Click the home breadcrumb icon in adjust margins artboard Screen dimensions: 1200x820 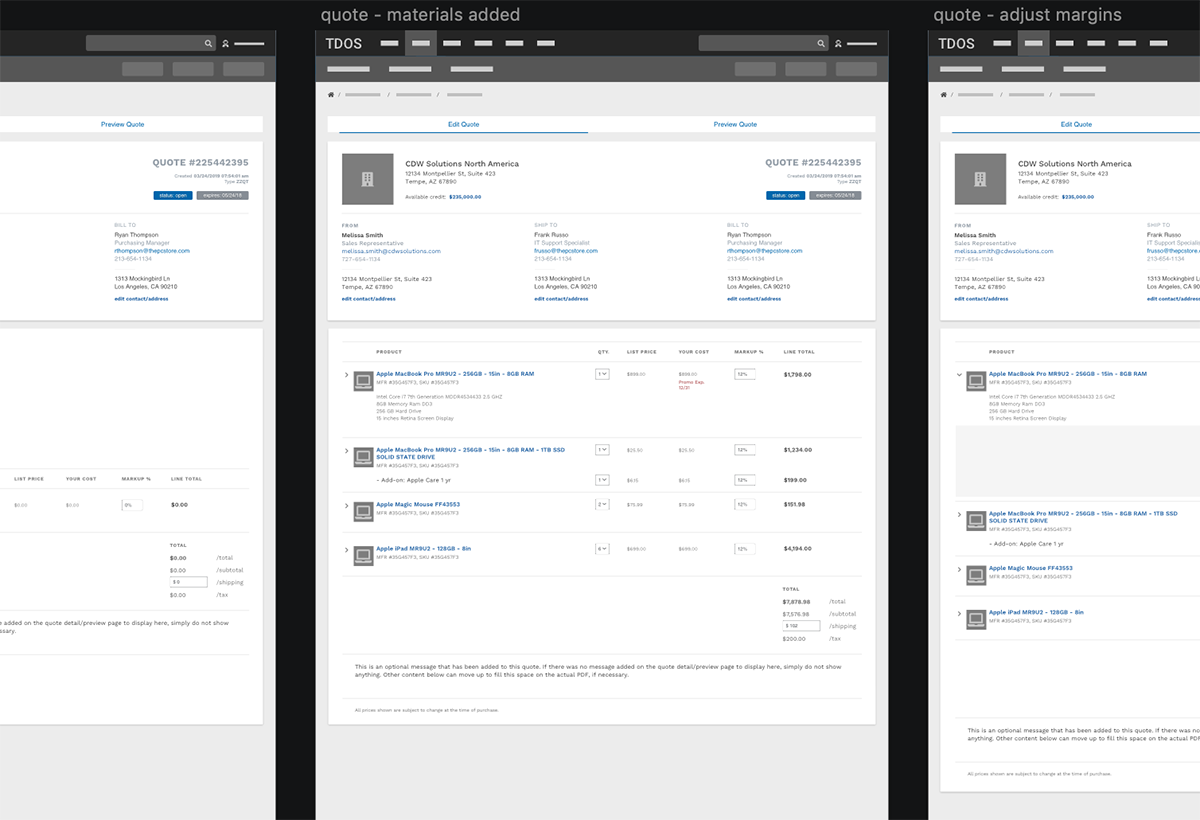[x=943, y=95]
